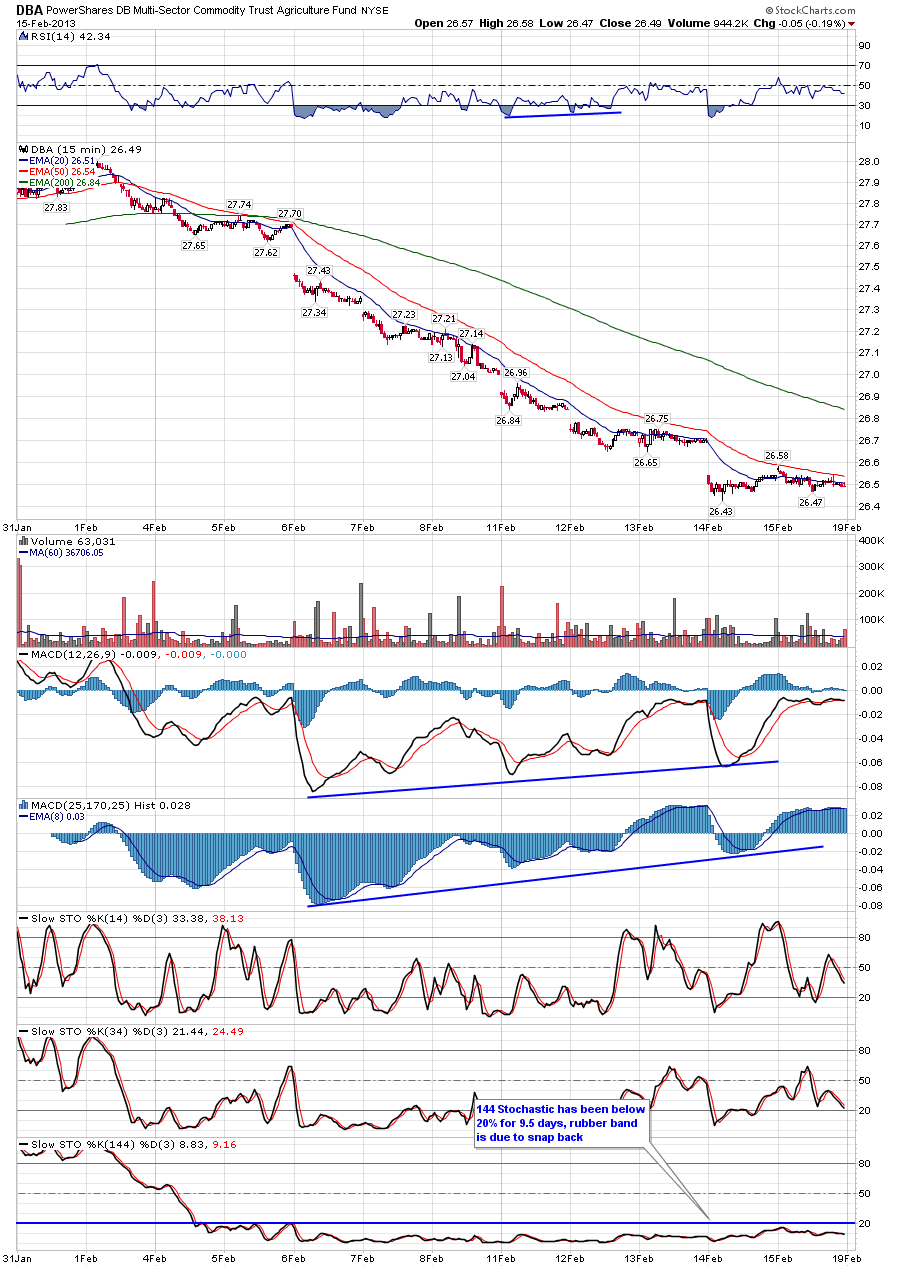Click the EMA(200) 26.84 legend entry
The height and width of the screenshot is (1267, 900).
(65, 182)
